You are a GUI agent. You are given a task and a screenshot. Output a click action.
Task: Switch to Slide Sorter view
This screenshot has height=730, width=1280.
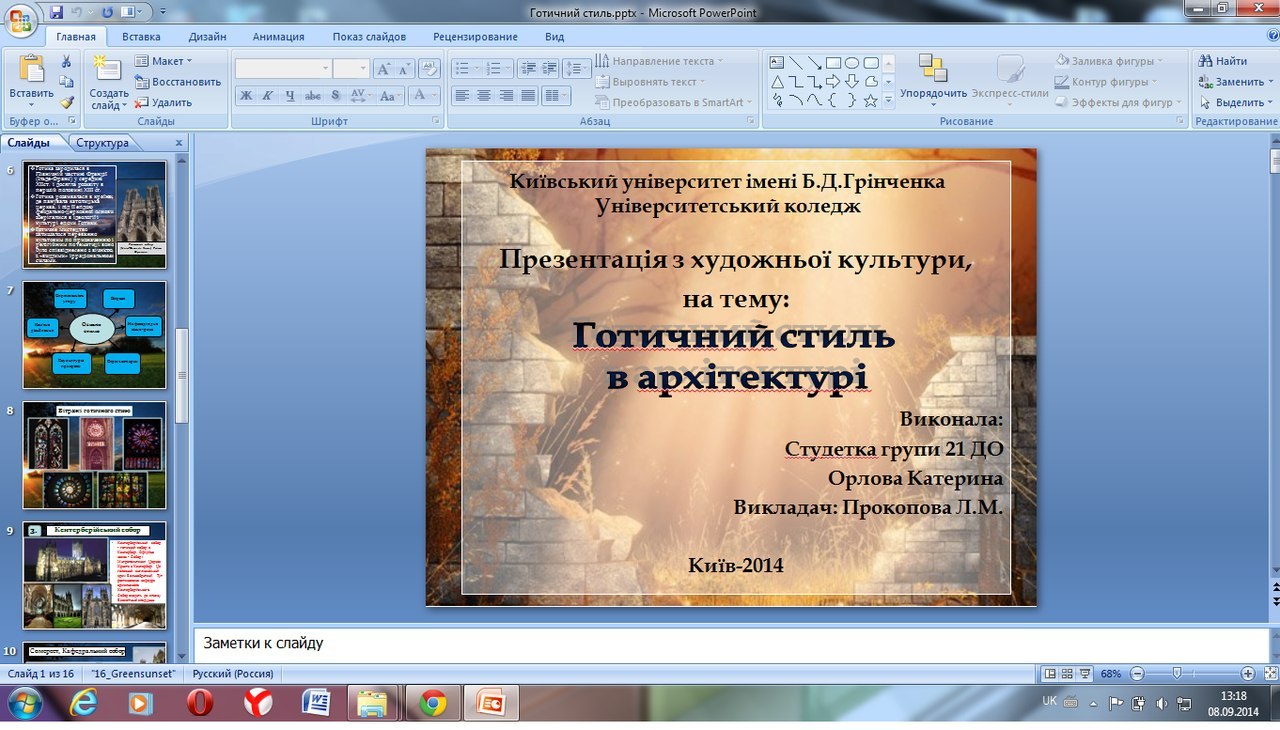[1067, 674]
